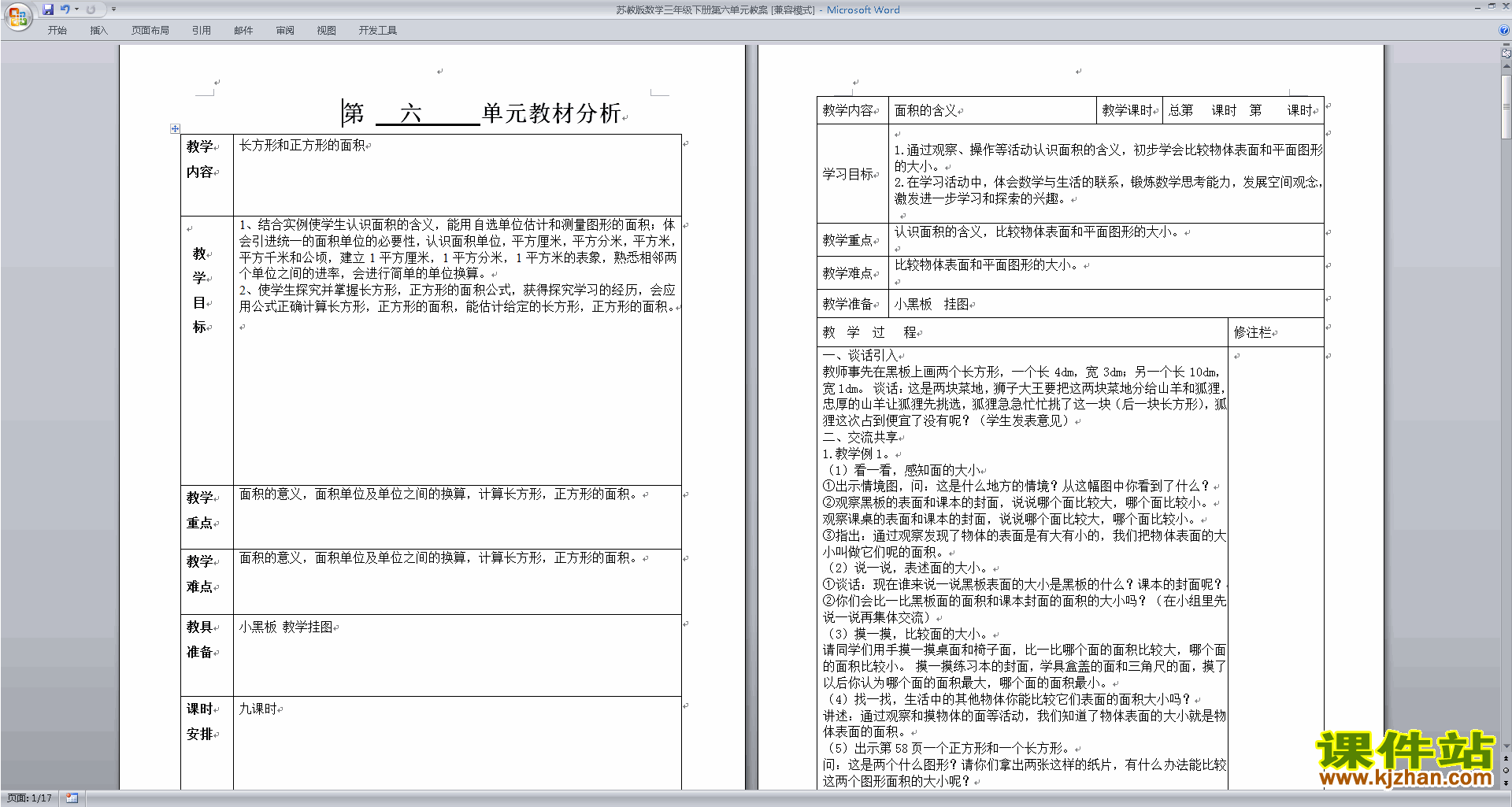Click the 教具准备 label cell

click(206, 655)
